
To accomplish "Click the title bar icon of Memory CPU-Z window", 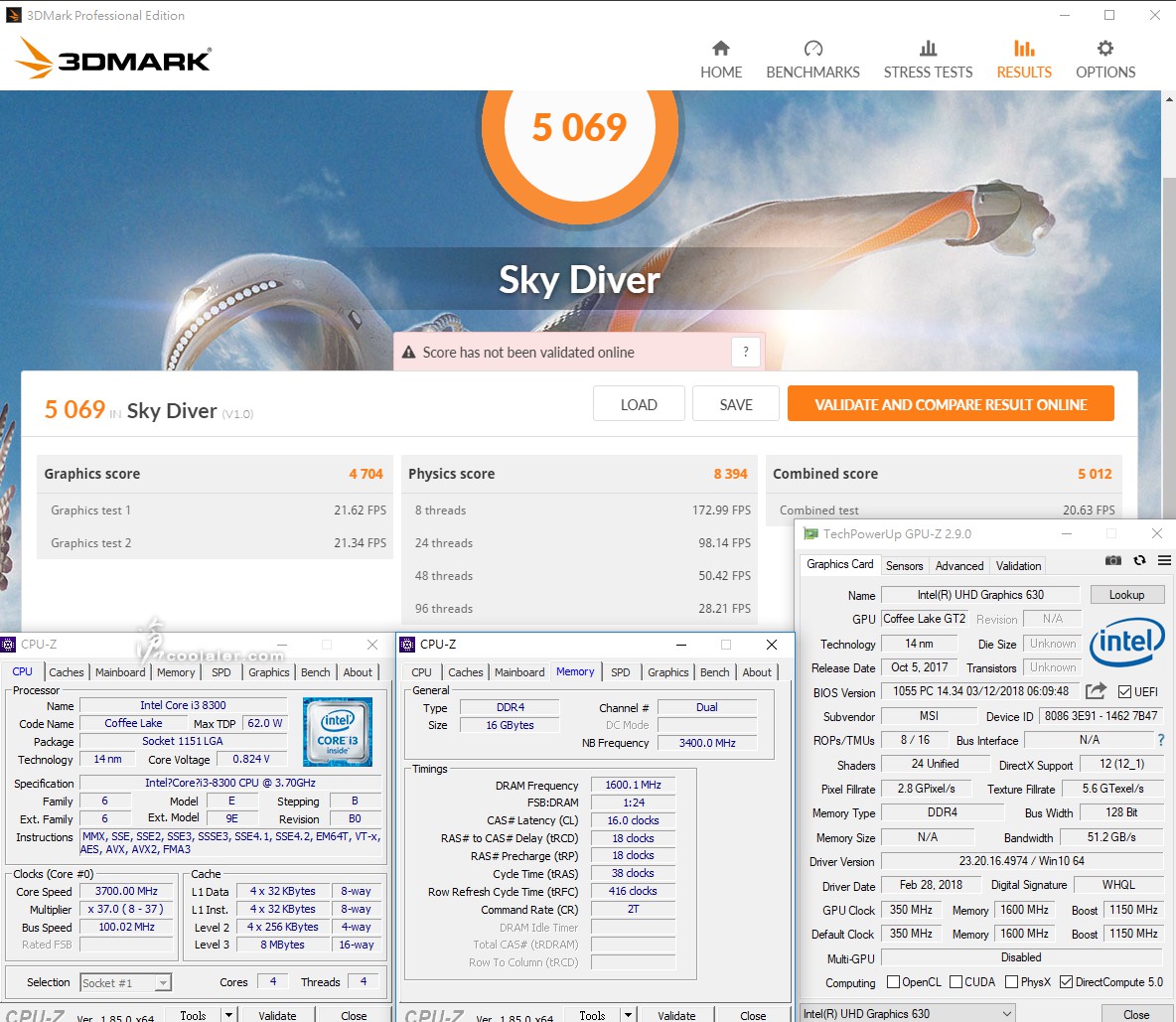I will [x=407, y=645].
